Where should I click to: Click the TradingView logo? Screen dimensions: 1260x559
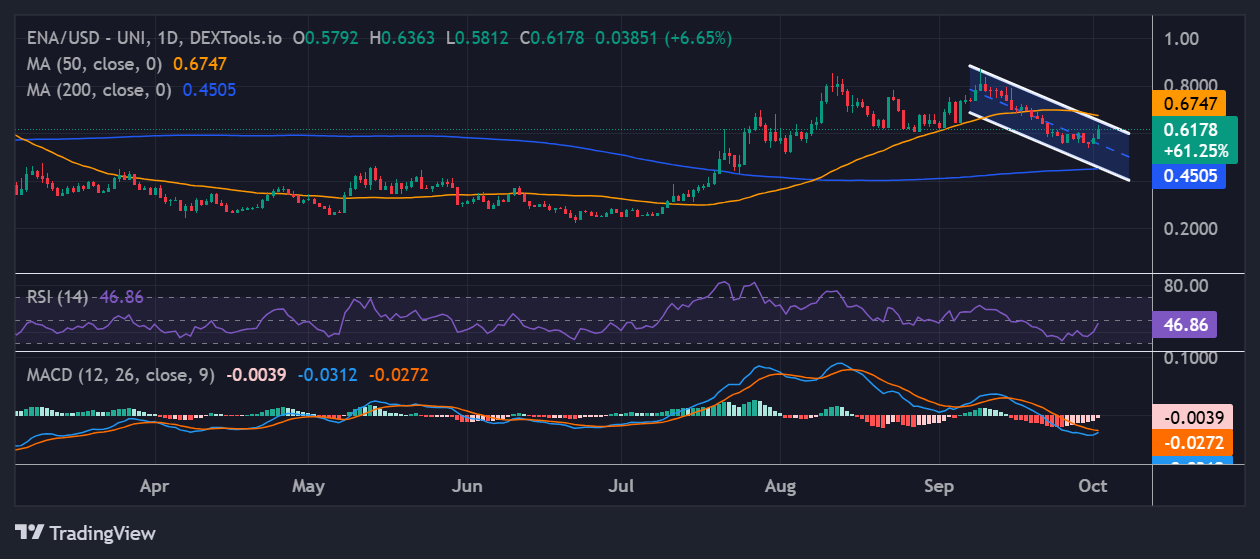point(85,532)
